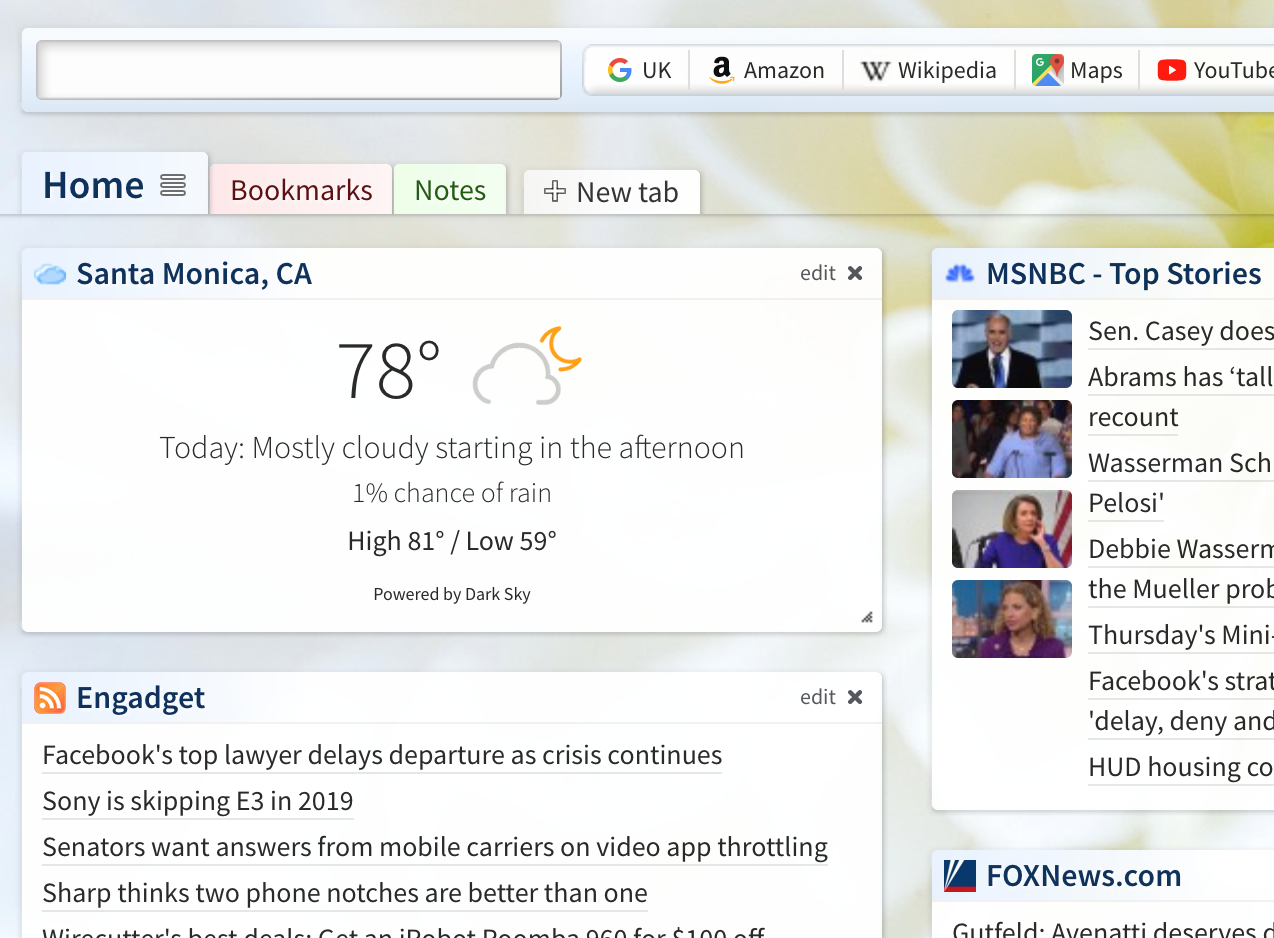Open the FOXNews.com widget title link
This screenshot has width=1274, height=938.
coord(1084,875)
